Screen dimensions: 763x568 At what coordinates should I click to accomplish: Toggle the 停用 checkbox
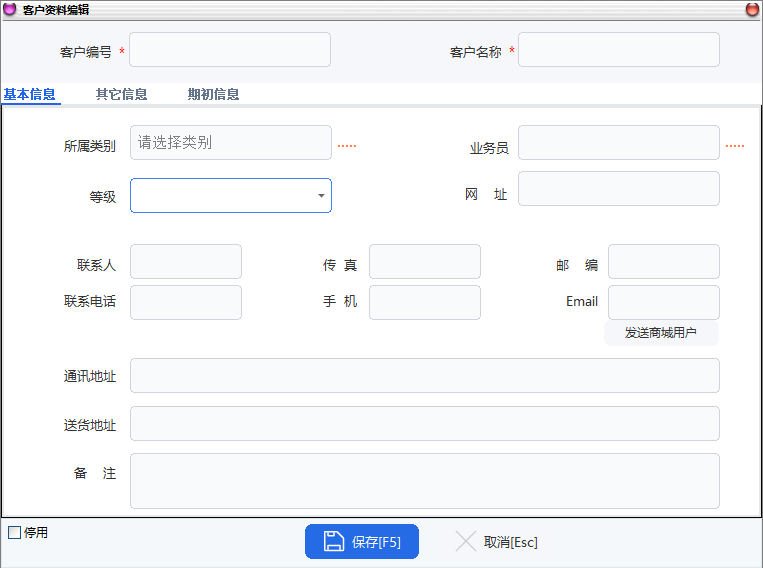14,533
